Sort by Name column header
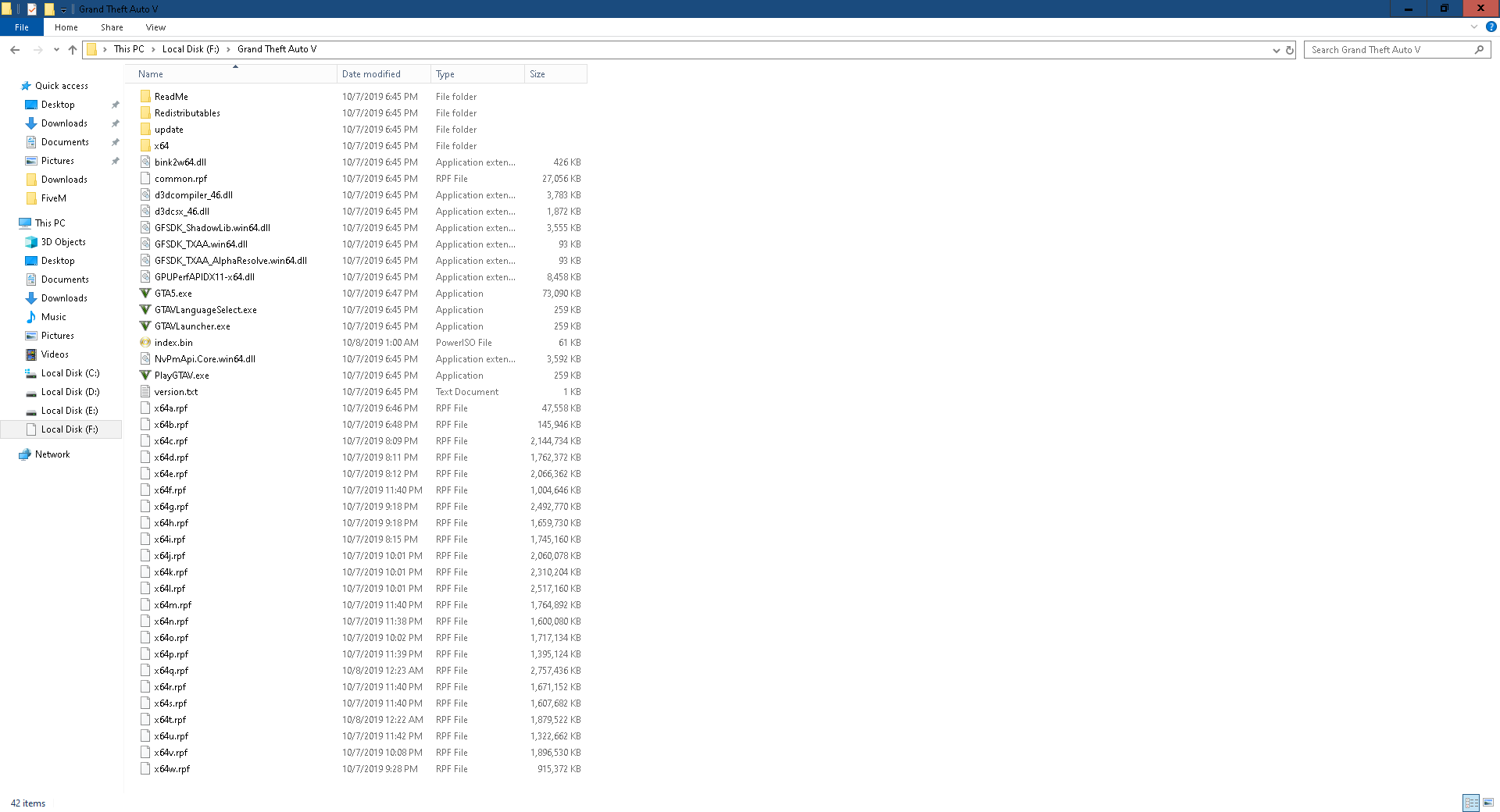Image resolution: width=1500 pixels, height=812 pixels. tap(230, 74)
